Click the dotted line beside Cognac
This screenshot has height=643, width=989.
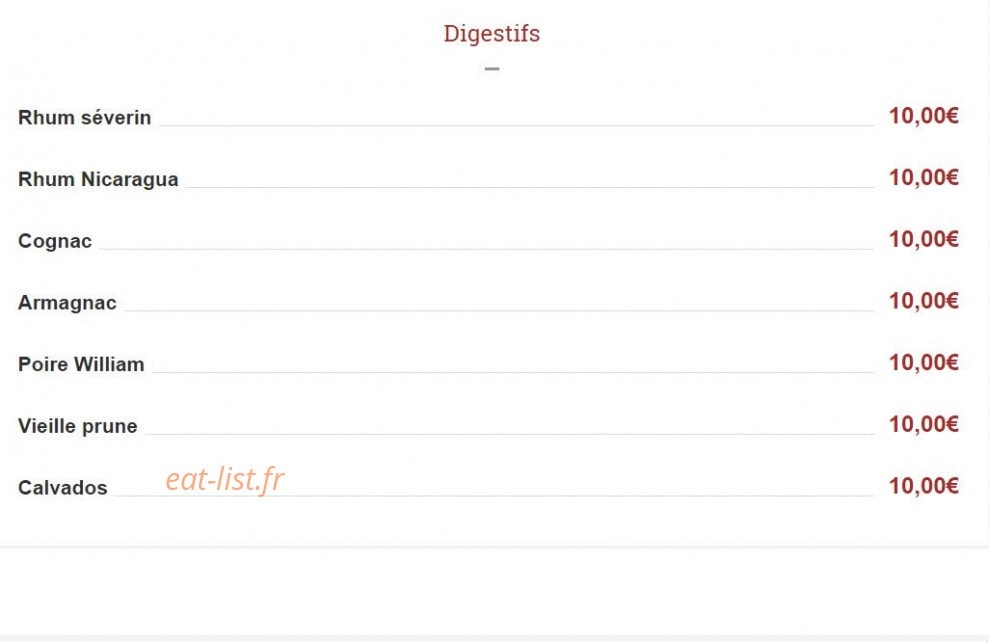click(486, 249)
